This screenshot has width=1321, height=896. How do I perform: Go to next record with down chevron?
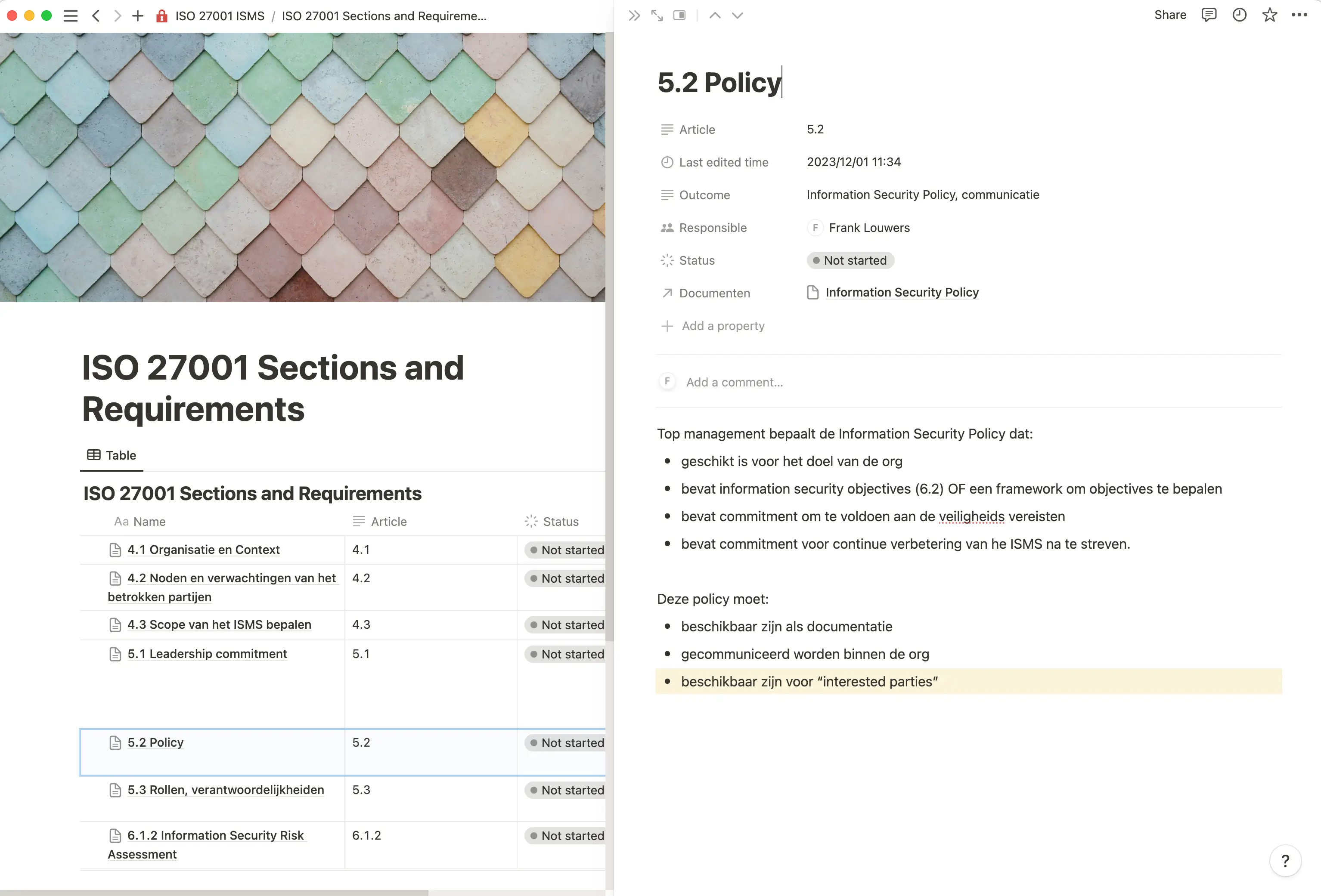click(737, 15)
